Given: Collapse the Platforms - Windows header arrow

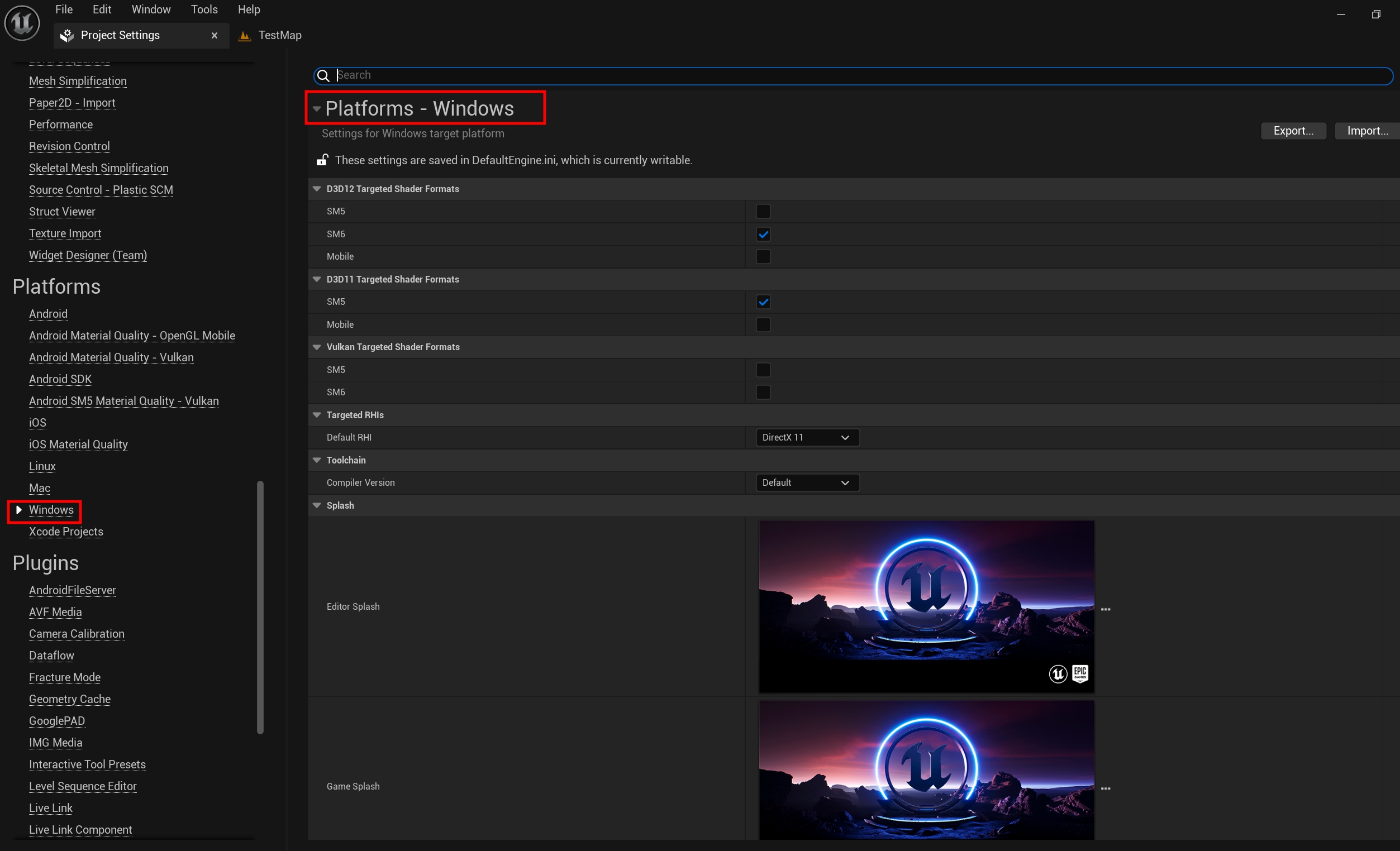Looking at the screenshot, I should (x=316, y=109).
